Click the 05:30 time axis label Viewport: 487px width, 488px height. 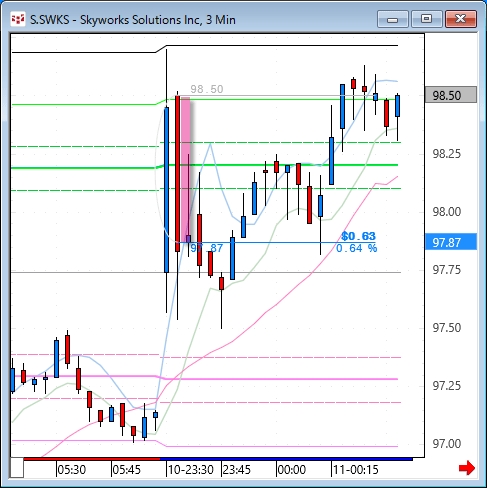click(72, 469)
